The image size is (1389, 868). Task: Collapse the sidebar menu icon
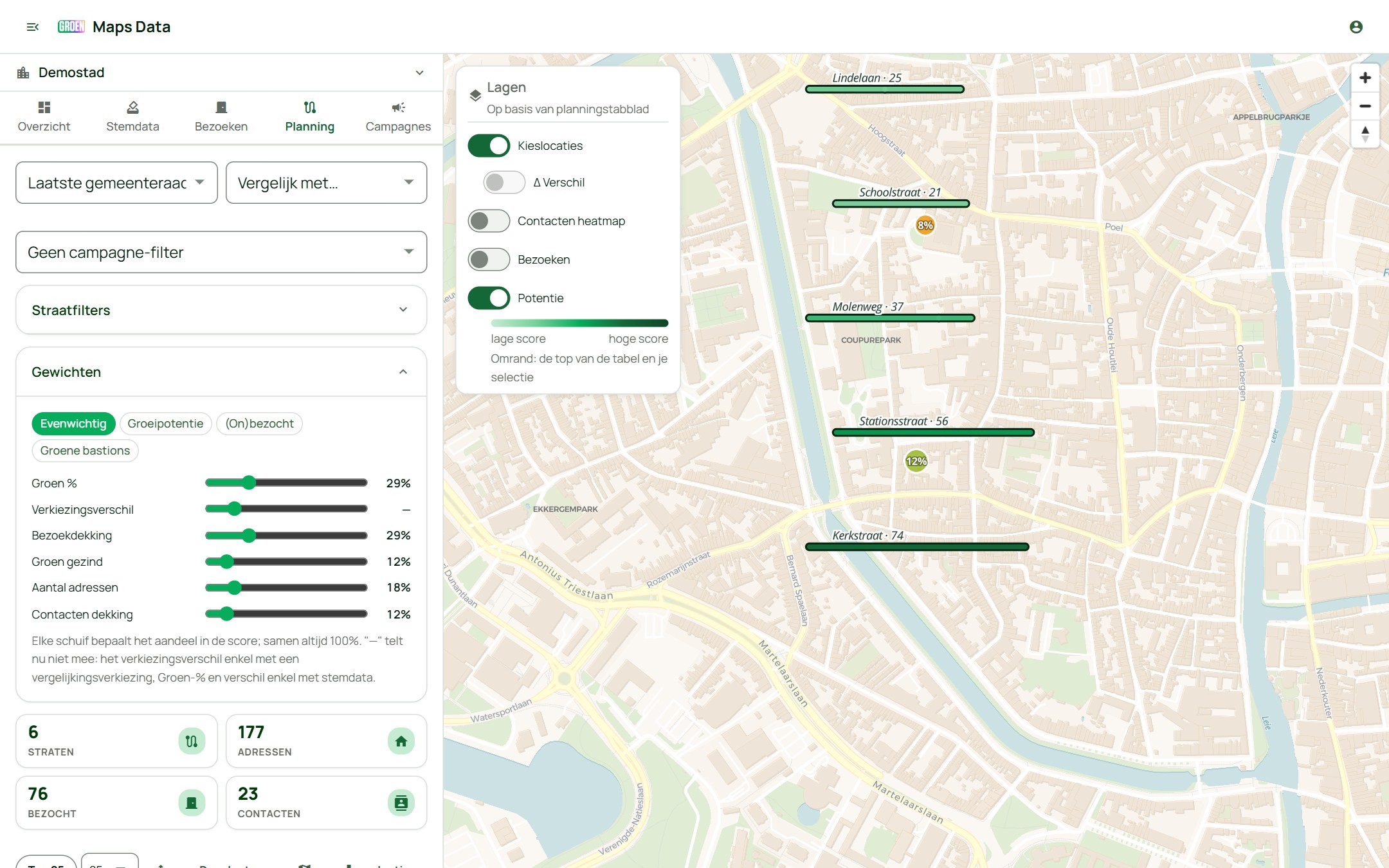tap(33, 27)
